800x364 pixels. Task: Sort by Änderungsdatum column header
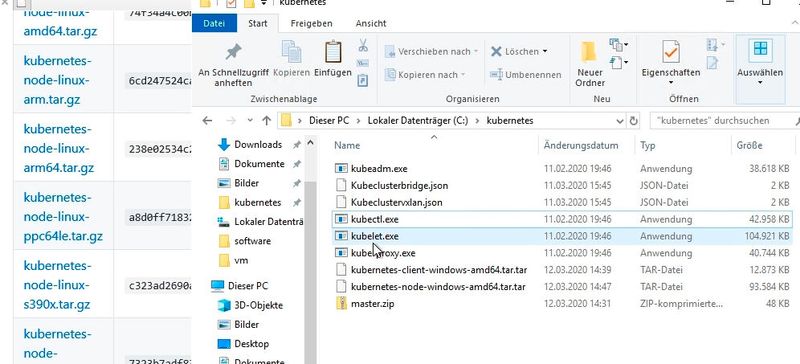581,145
